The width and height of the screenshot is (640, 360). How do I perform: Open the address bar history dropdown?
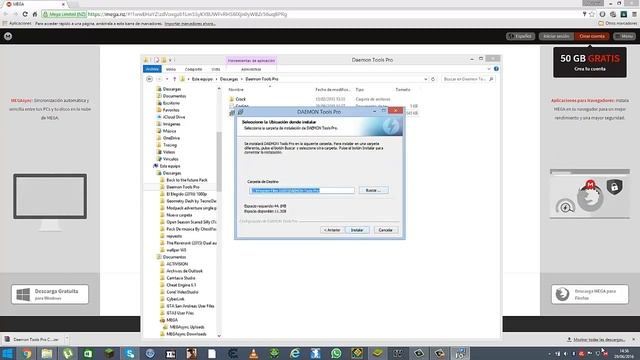(x=426, y=79)
